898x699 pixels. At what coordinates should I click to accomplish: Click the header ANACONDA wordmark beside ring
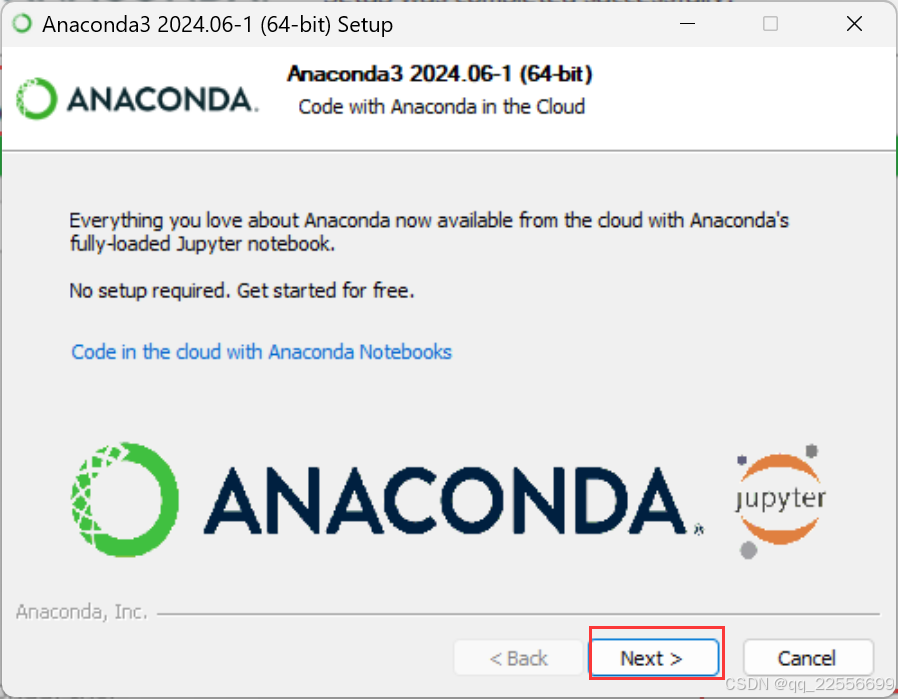point(163,99)
